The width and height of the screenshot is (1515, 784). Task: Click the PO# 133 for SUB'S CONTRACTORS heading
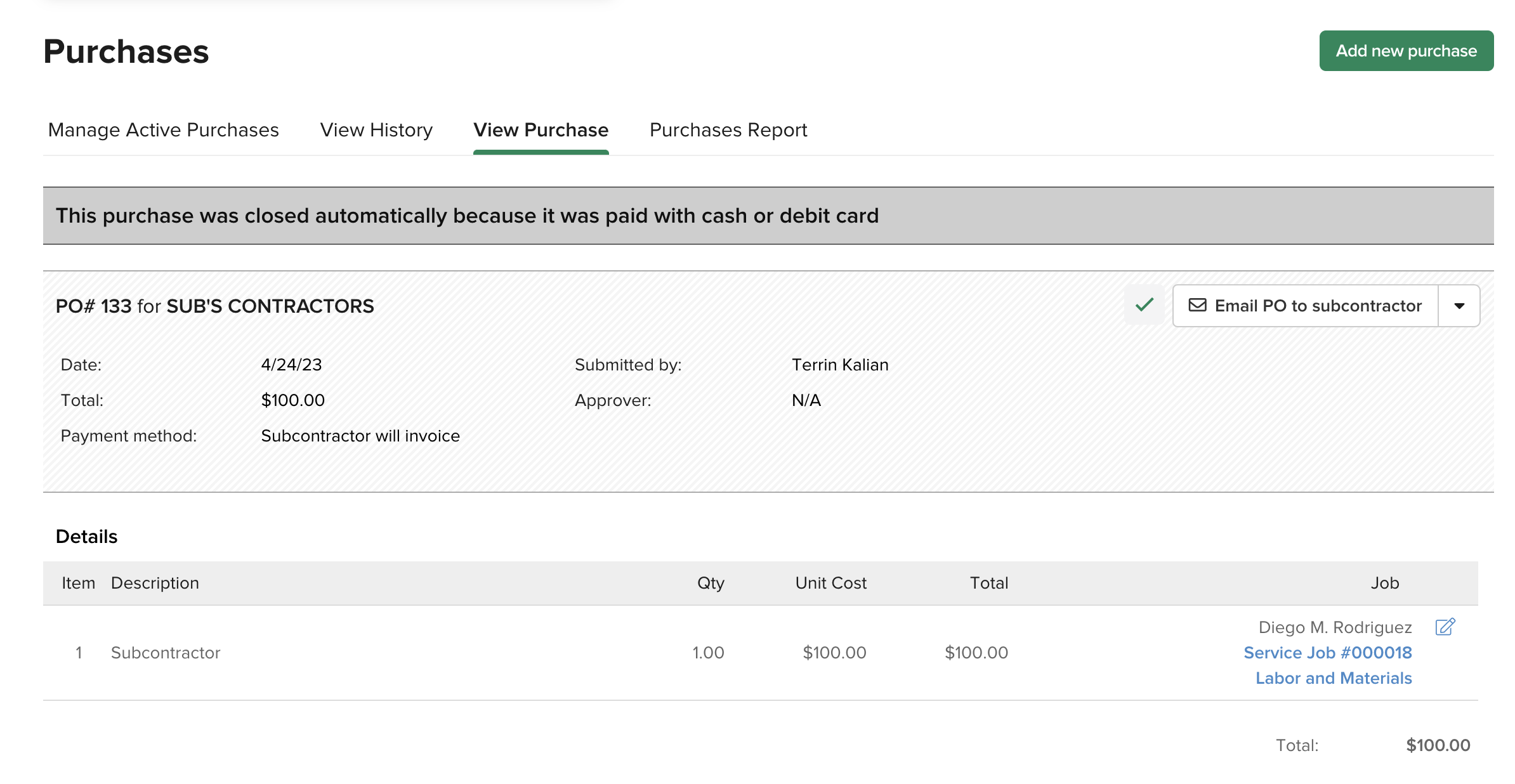(x=214, y=306)
